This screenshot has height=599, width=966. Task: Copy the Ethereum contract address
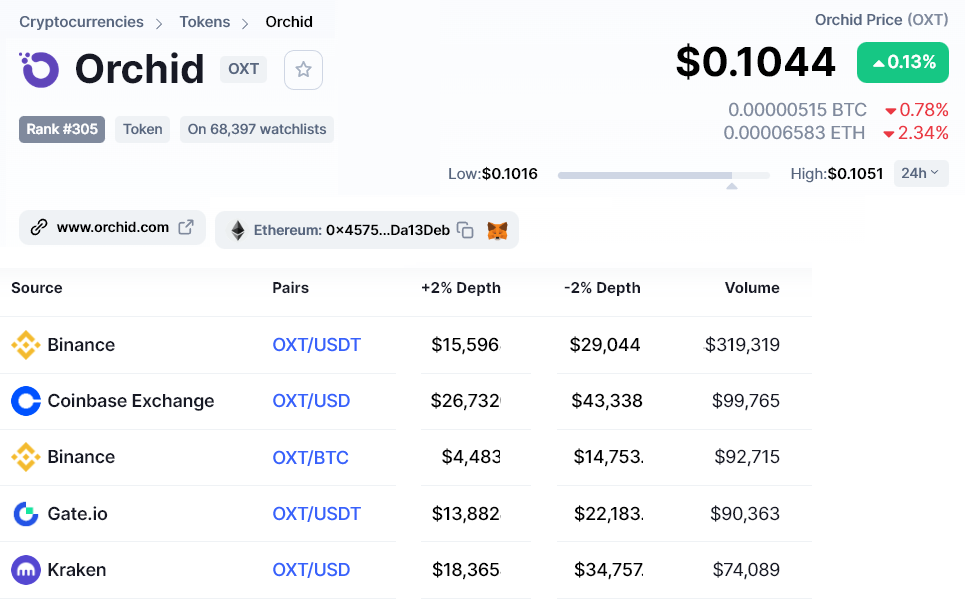[x=465, y=229]
